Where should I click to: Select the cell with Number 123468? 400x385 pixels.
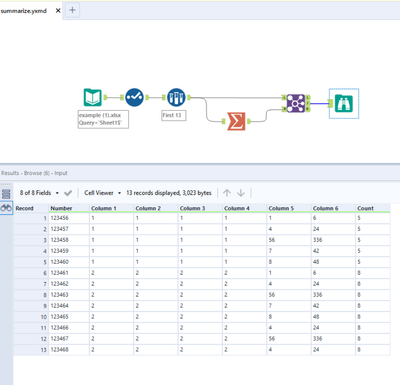point(69,350)
